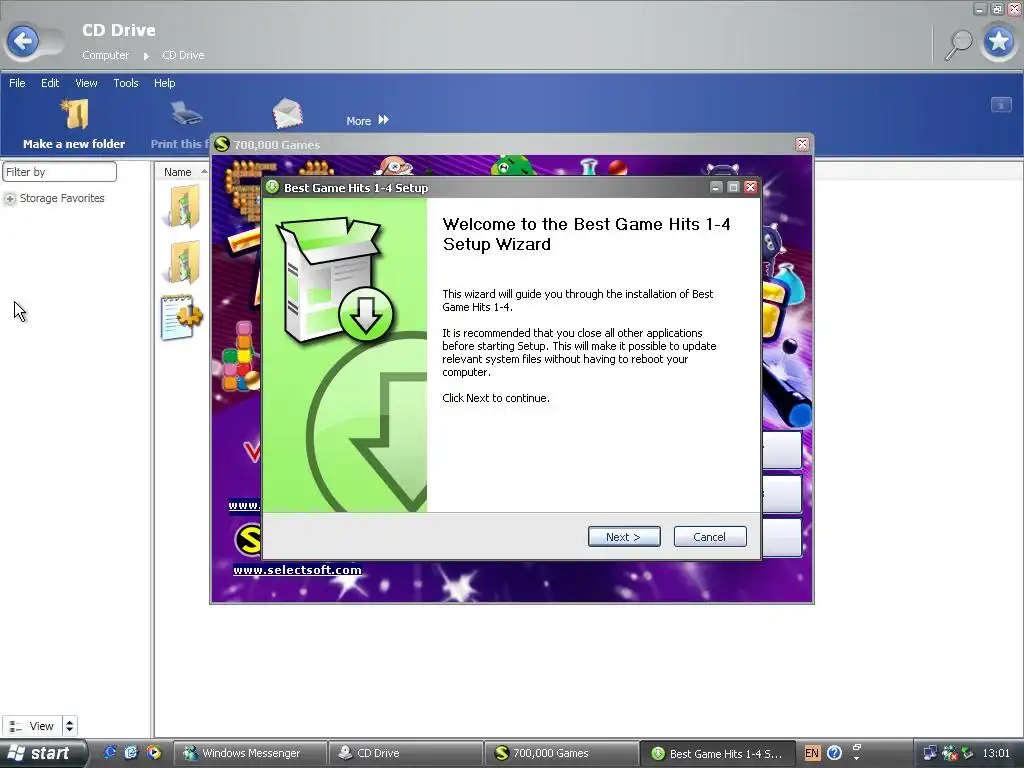Launch second quick launch e-mail icon

point(131,752)
